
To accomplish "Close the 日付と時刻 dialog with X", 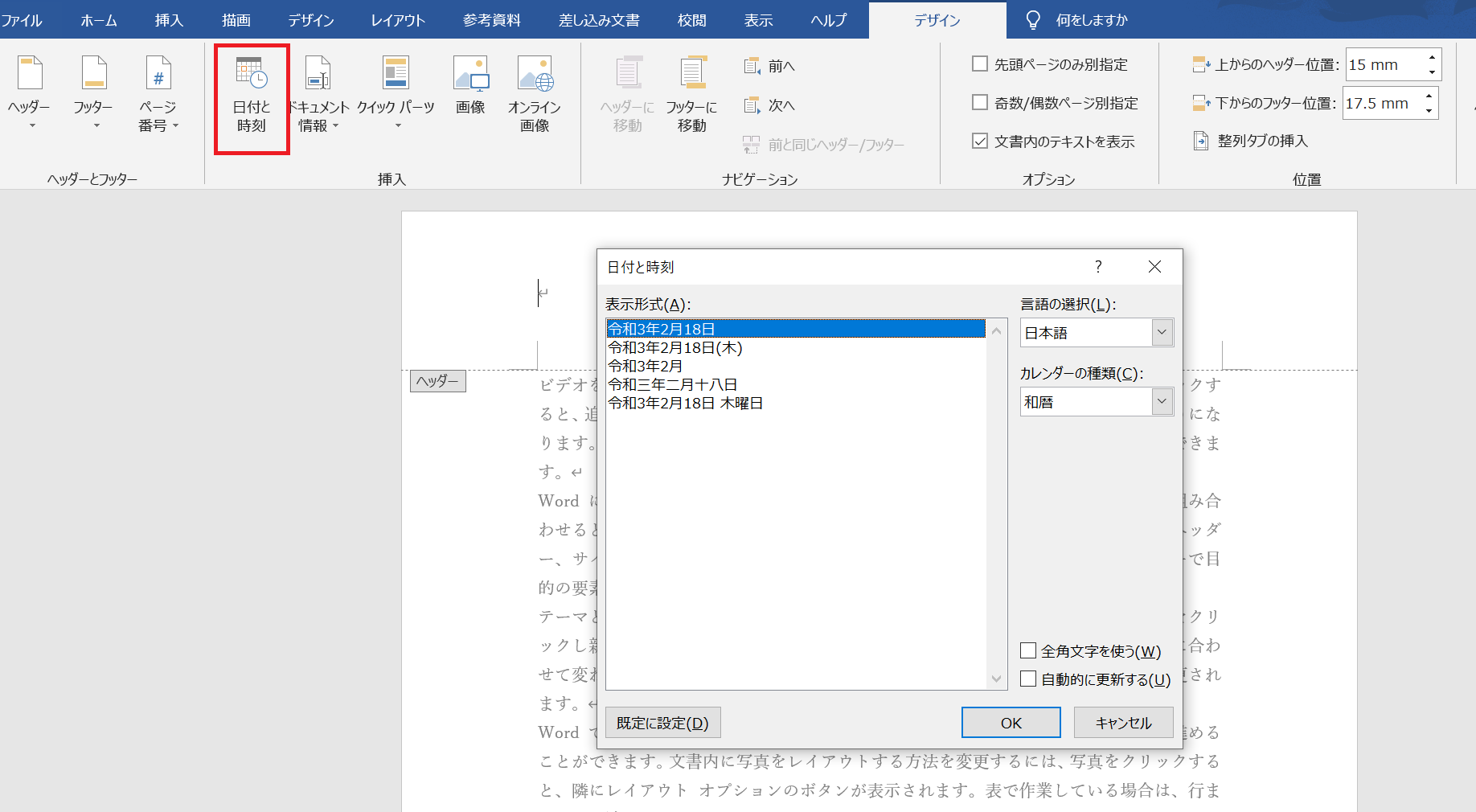I will (1154, 266).
